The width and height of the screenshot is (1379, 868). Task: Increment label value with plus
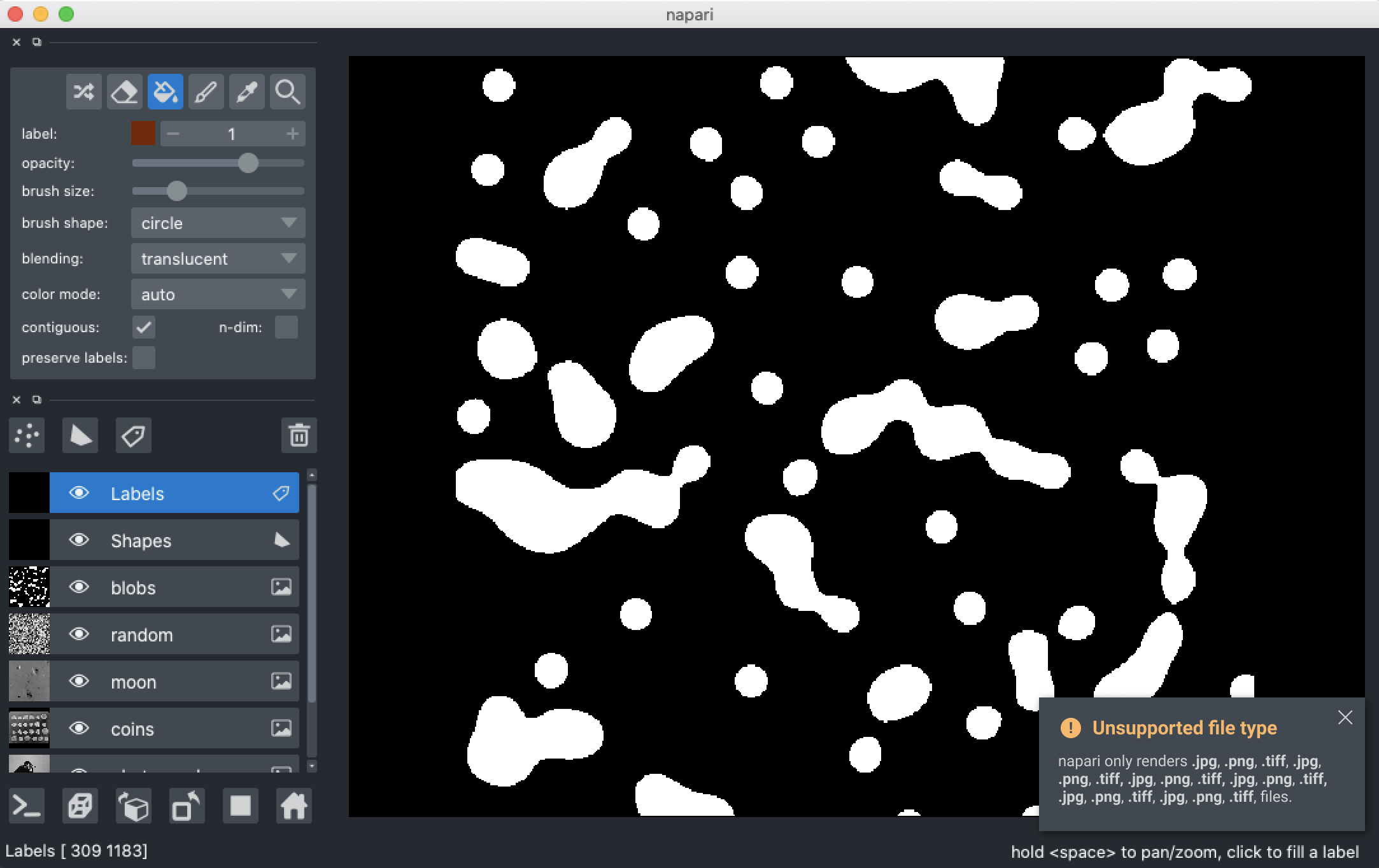pyautogui.click(x=293, y=134)
